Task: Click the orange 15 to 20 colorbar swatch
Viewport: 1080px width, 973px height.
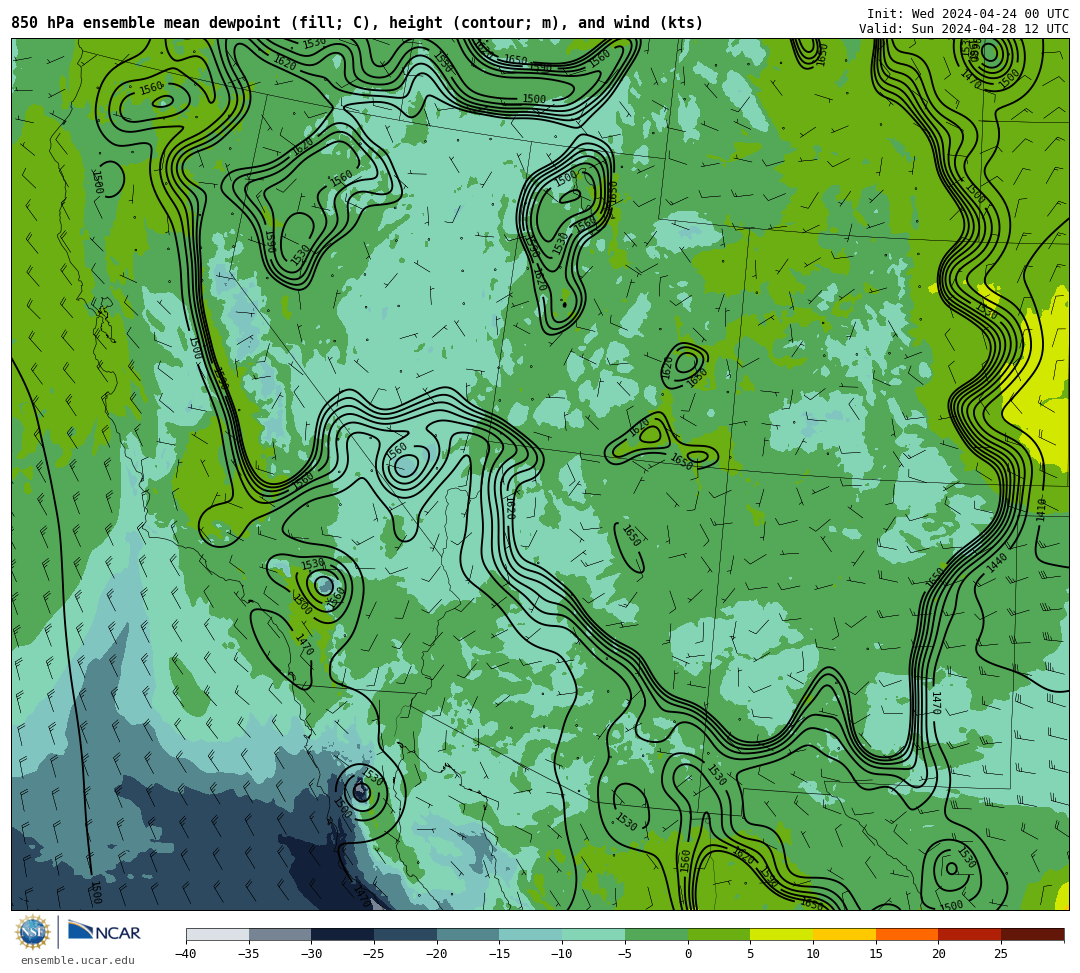Action: 907,934
